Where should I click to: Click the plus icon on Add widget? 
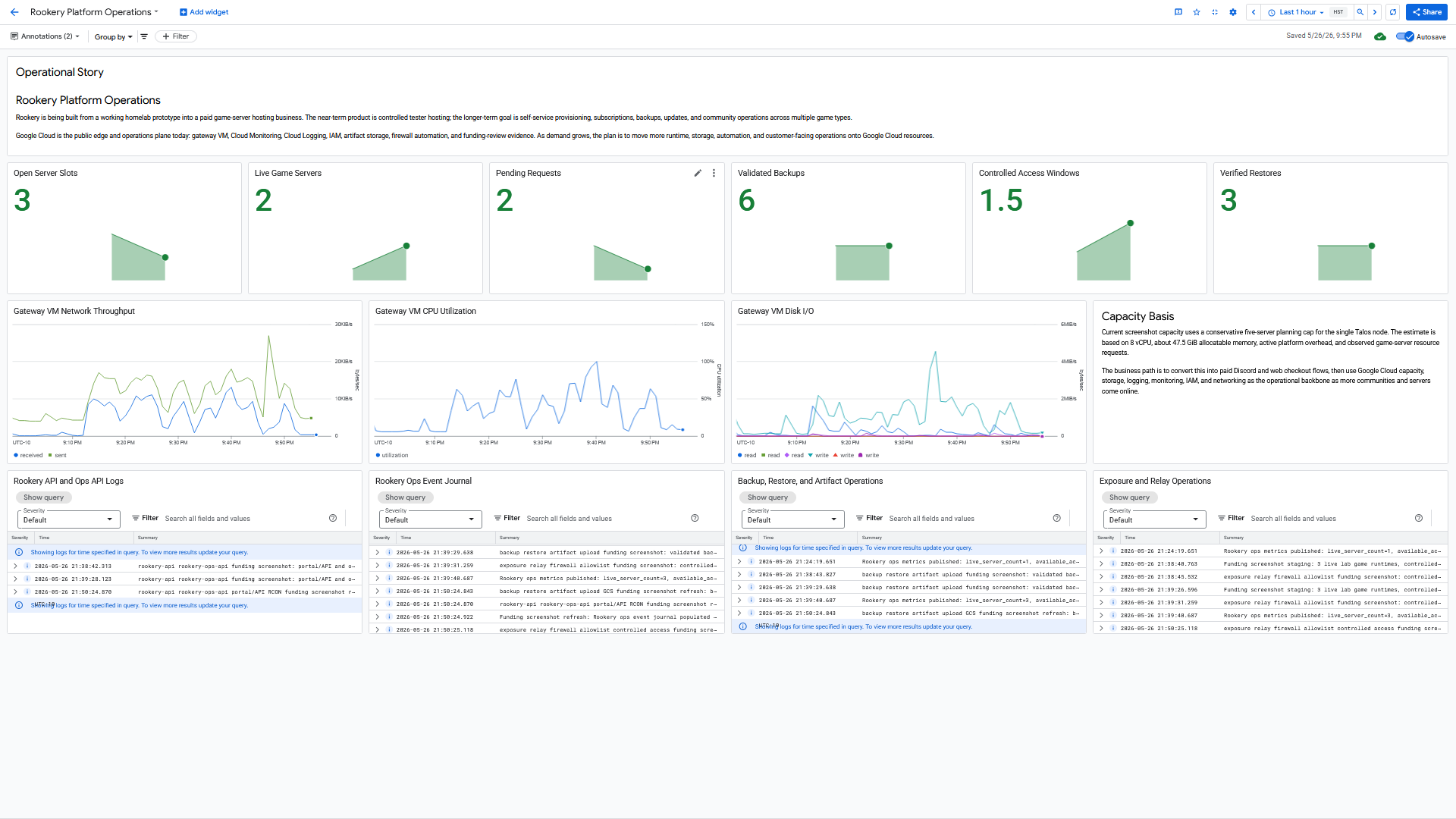click(x=184, y=12)
